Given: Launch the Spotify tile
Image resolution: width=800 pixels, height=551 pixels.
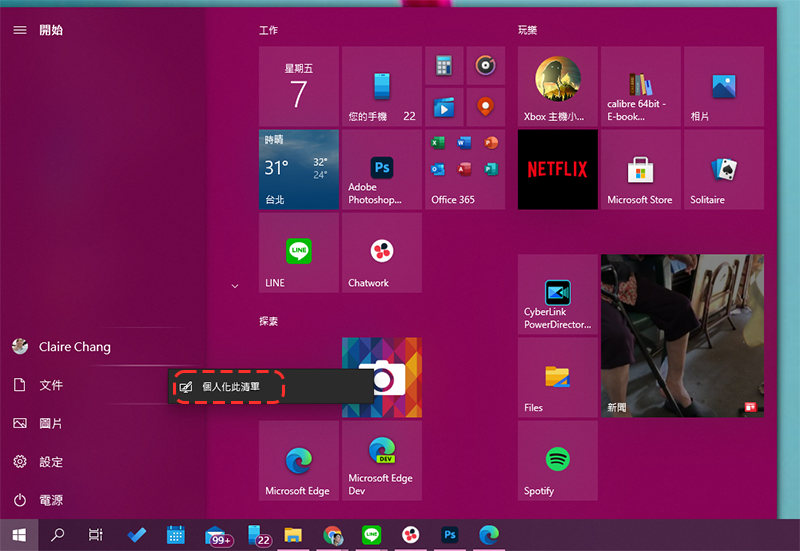Looking at the screenshot, I should coord(557,461).
